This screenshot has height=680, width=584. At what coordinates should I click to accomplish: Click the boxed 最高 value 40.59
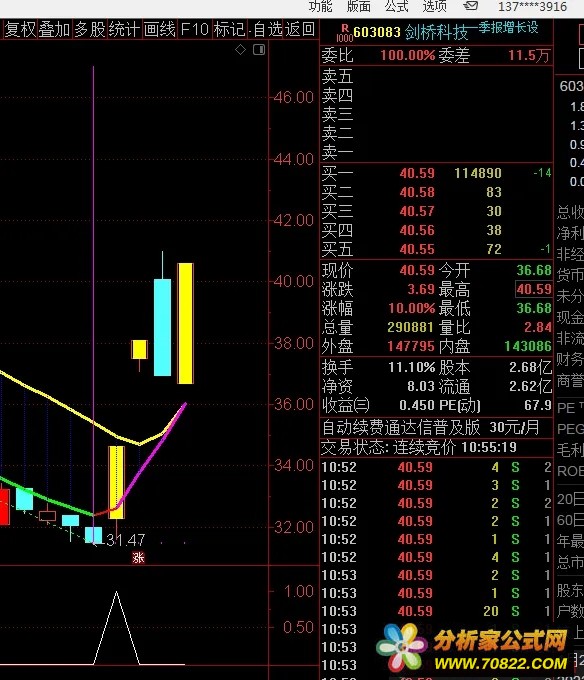pyautogui.click(x=534, y=289)
